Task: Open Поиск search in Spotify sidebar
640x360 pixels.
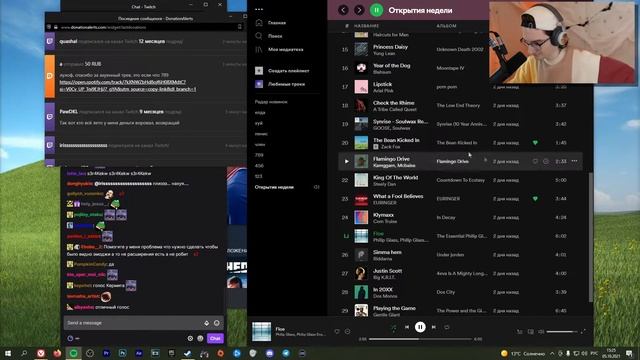Action: pos(269,36)
